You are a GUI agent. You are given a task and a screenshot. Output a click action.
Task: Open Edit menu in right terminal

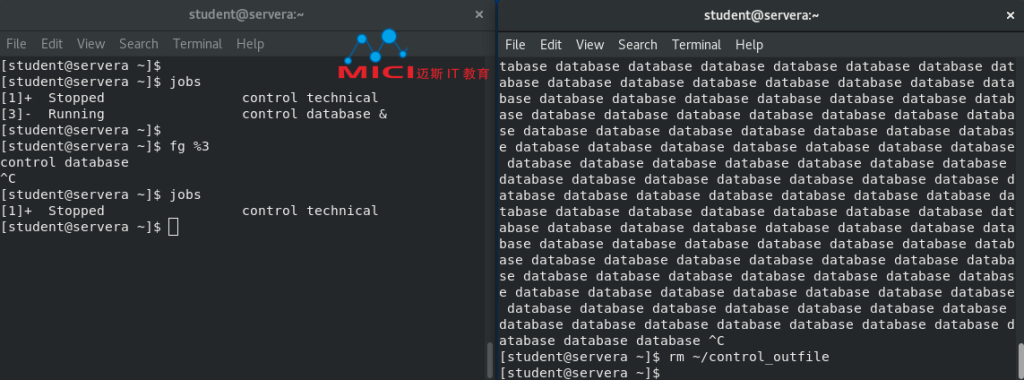tap(551, 44)
